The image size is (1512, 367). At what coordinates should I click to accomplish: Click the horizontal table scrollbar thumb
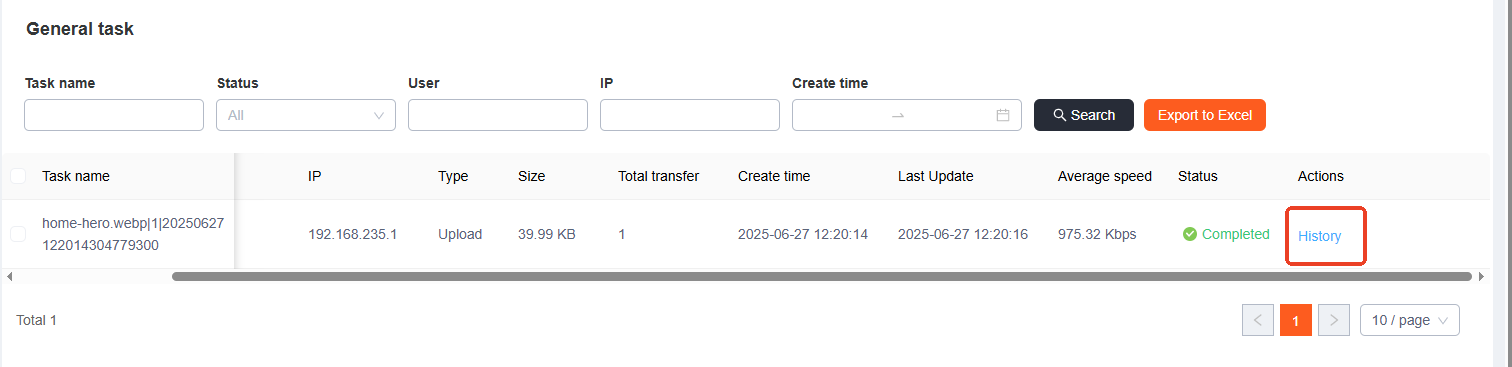pos(822,276)
